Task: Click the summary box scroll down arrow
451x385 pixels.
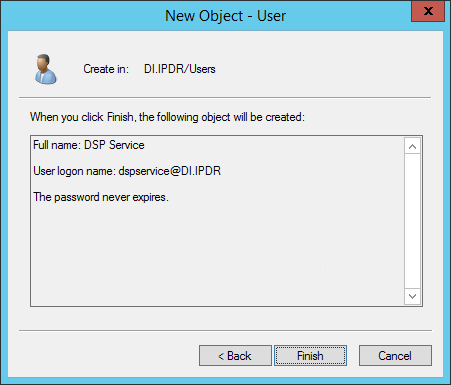Action: (412, 296)
